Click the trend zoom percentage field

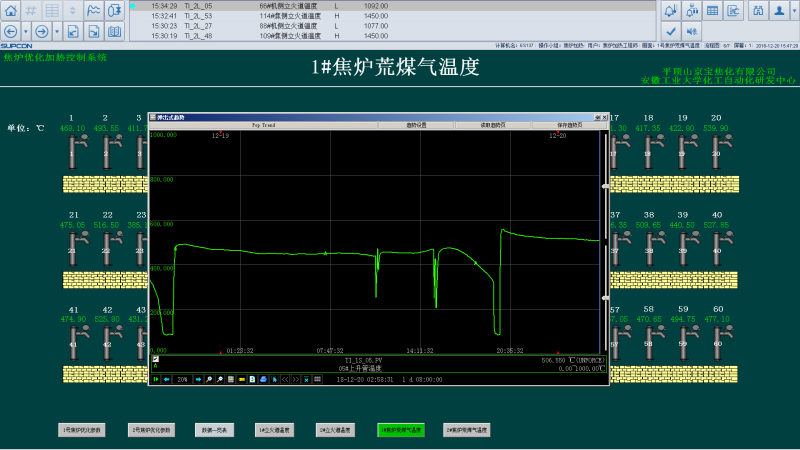point(183,380)
